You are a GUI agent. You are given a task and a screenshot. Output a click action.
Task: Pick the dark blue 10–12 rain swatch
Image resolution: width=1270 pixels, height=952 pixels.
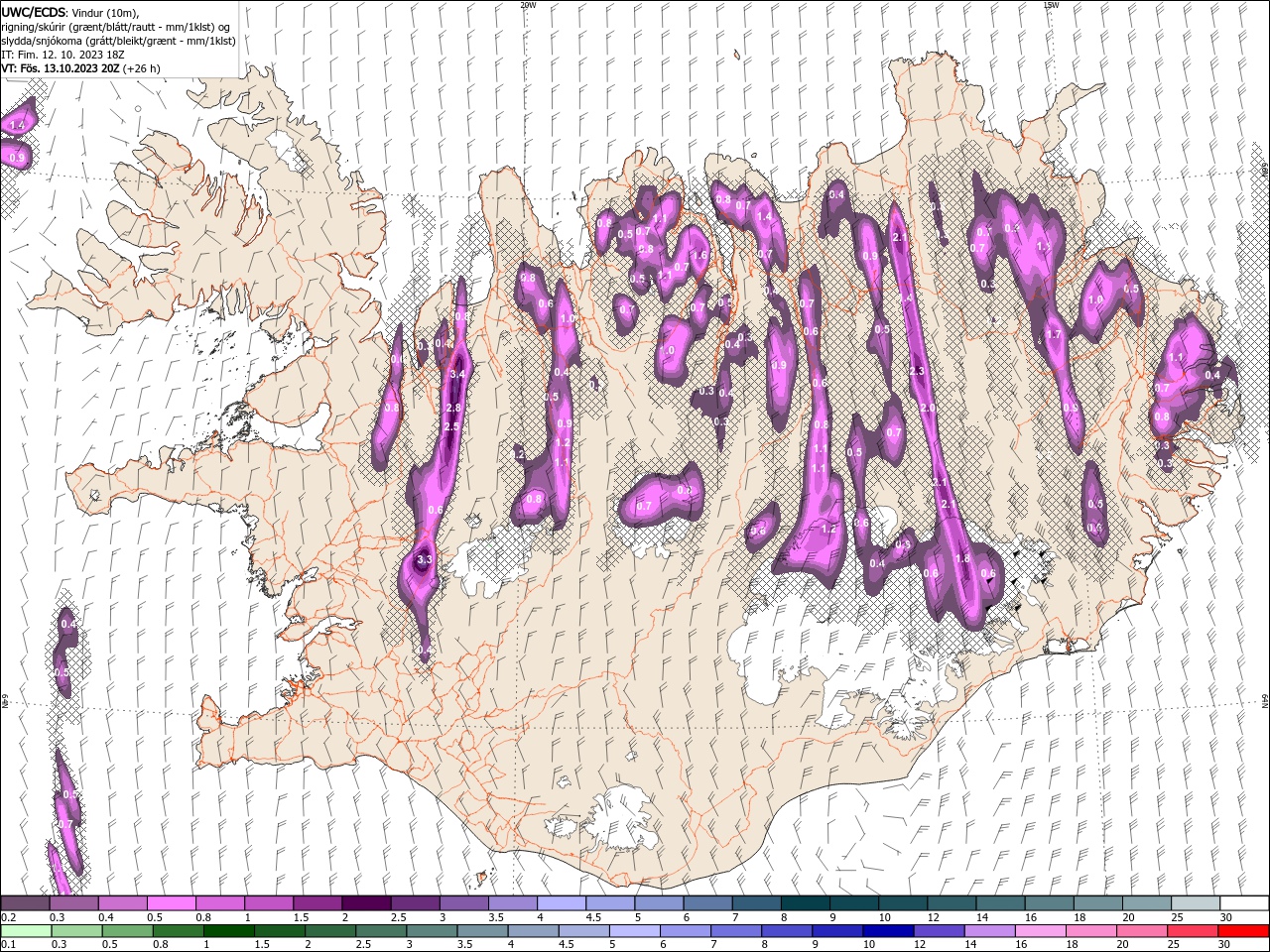point(888,931)
